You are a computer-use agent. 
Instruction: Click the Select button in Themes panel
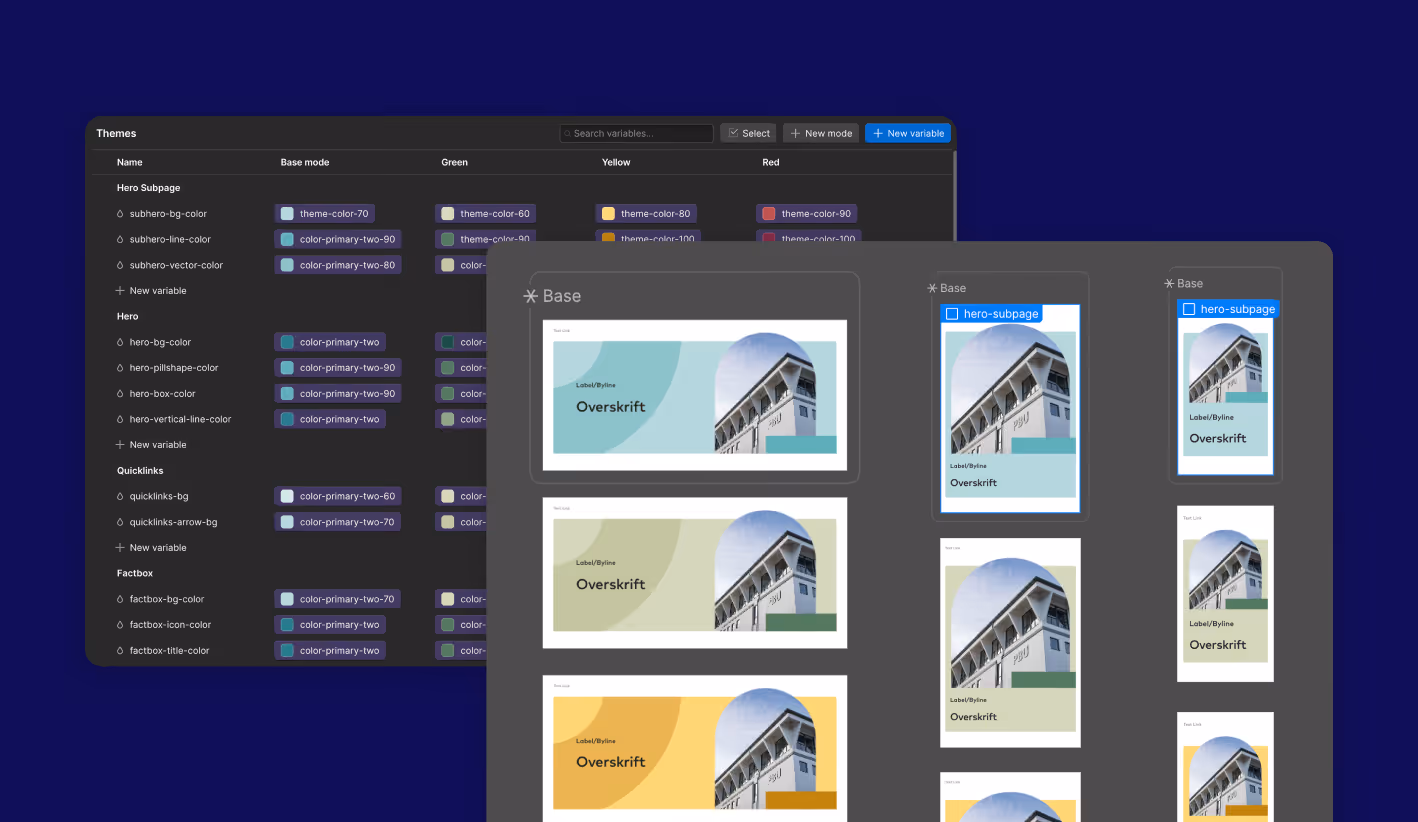748,133
